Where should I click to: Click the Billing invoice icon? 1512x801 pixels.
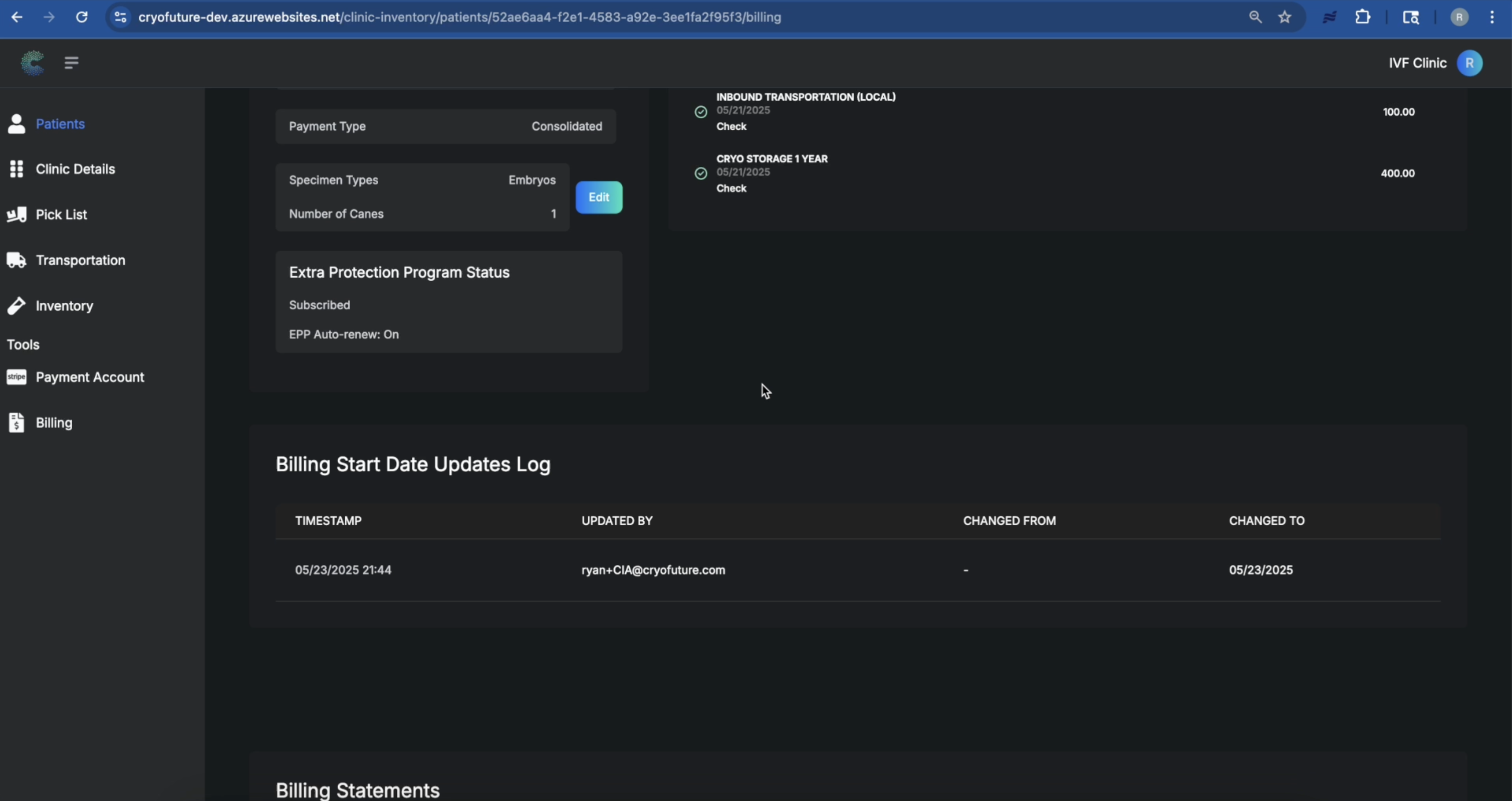pyautogui.click(x=17, y=422)
